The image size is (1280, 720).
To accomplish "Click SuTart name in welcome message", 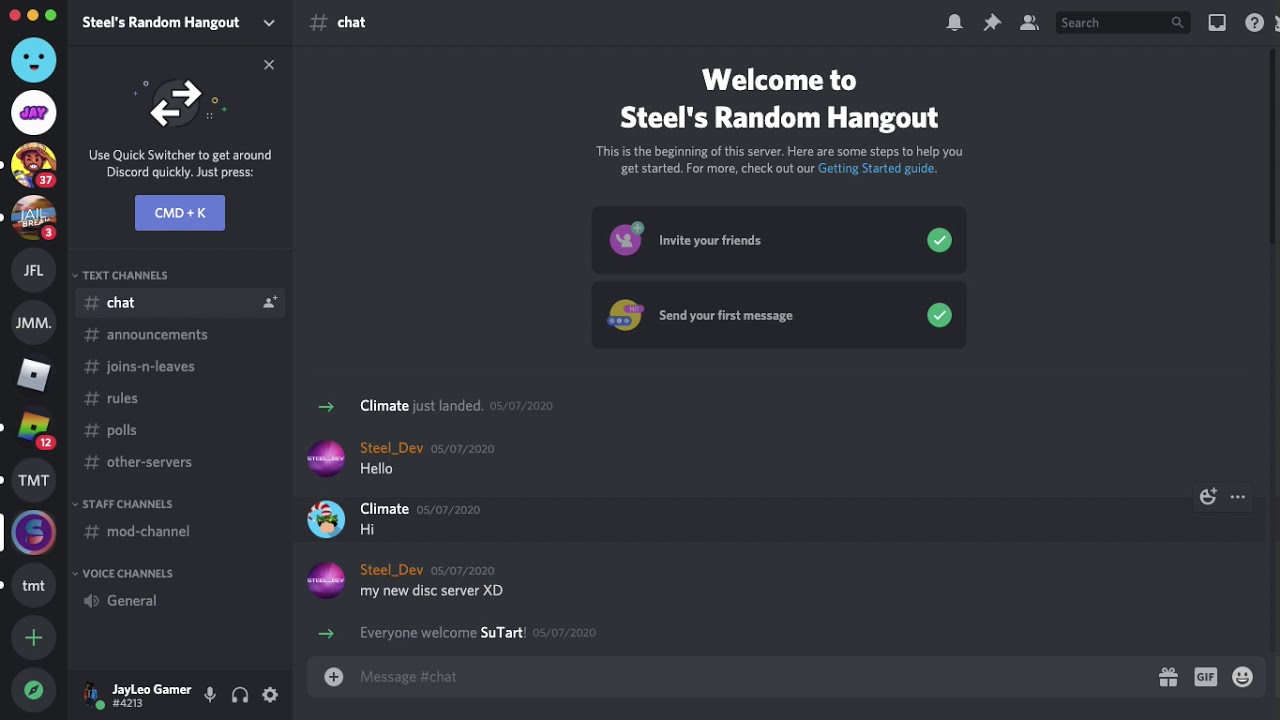I will 502,633.
